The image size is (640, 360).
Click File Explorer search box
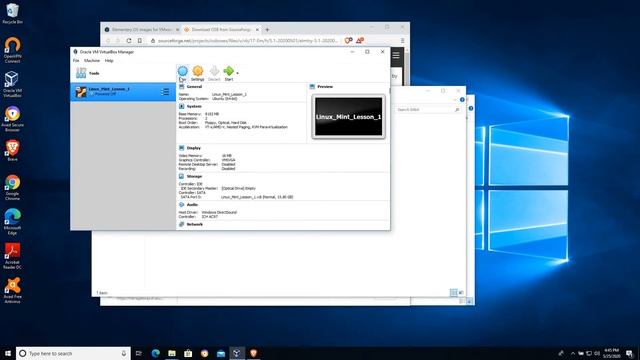(427, 109)
